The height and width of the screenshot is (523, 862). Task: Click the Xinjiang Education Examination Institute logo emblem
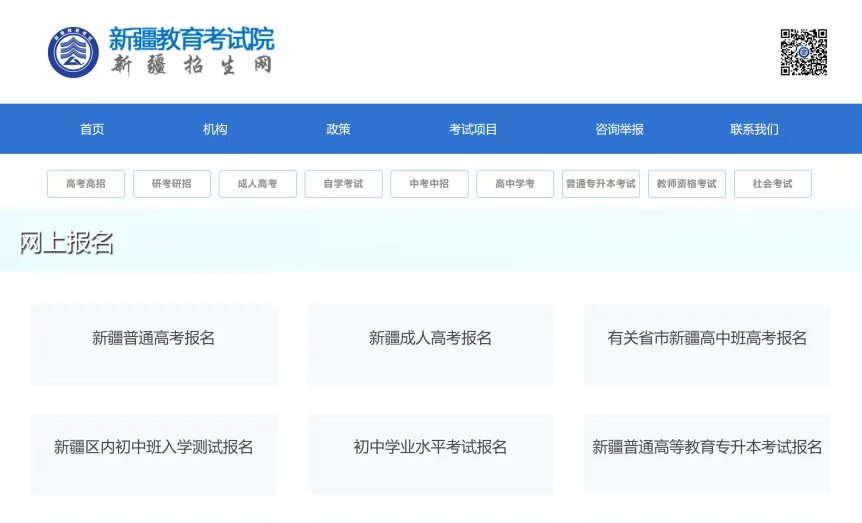pos(73,52)
